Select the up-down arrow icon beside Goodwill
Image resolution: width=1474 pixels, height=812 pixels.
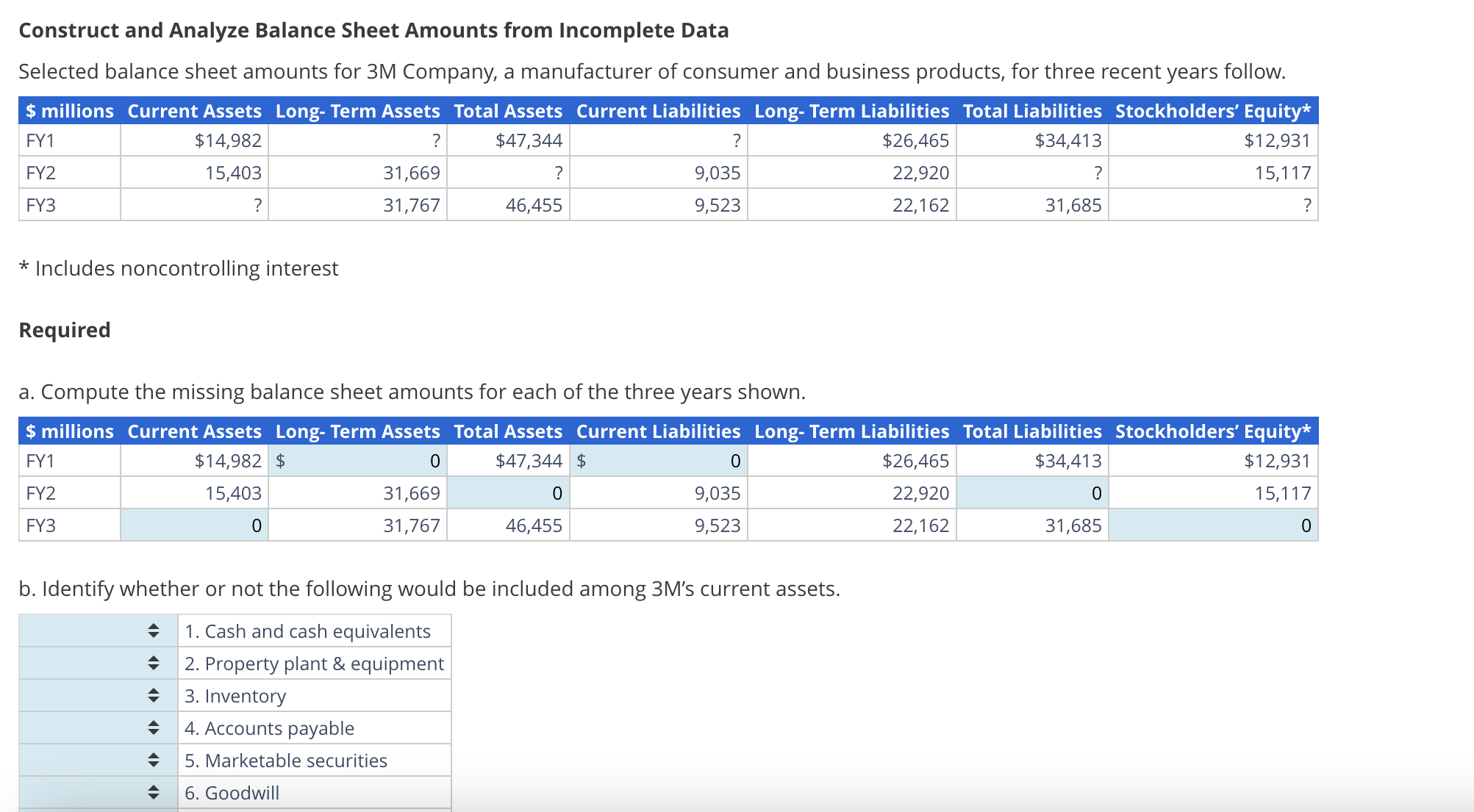coord(154,792)
